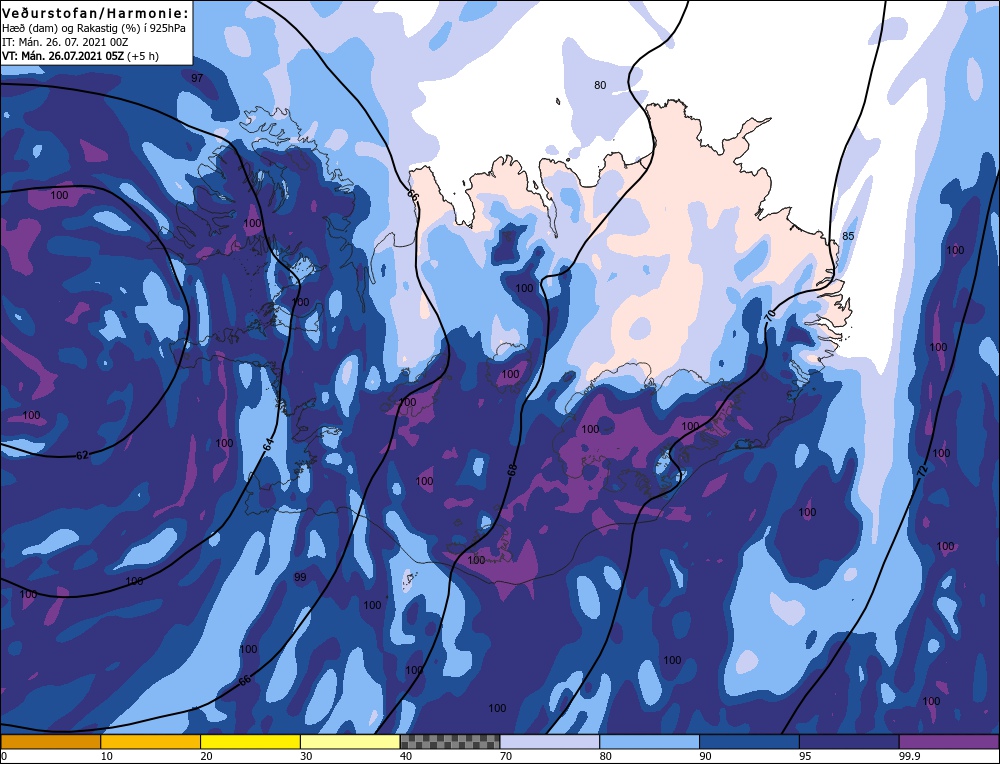Screen dimensions: 1000x764
Task: Click the '0' label on the legend scale
Action: (x=4, y=756)
